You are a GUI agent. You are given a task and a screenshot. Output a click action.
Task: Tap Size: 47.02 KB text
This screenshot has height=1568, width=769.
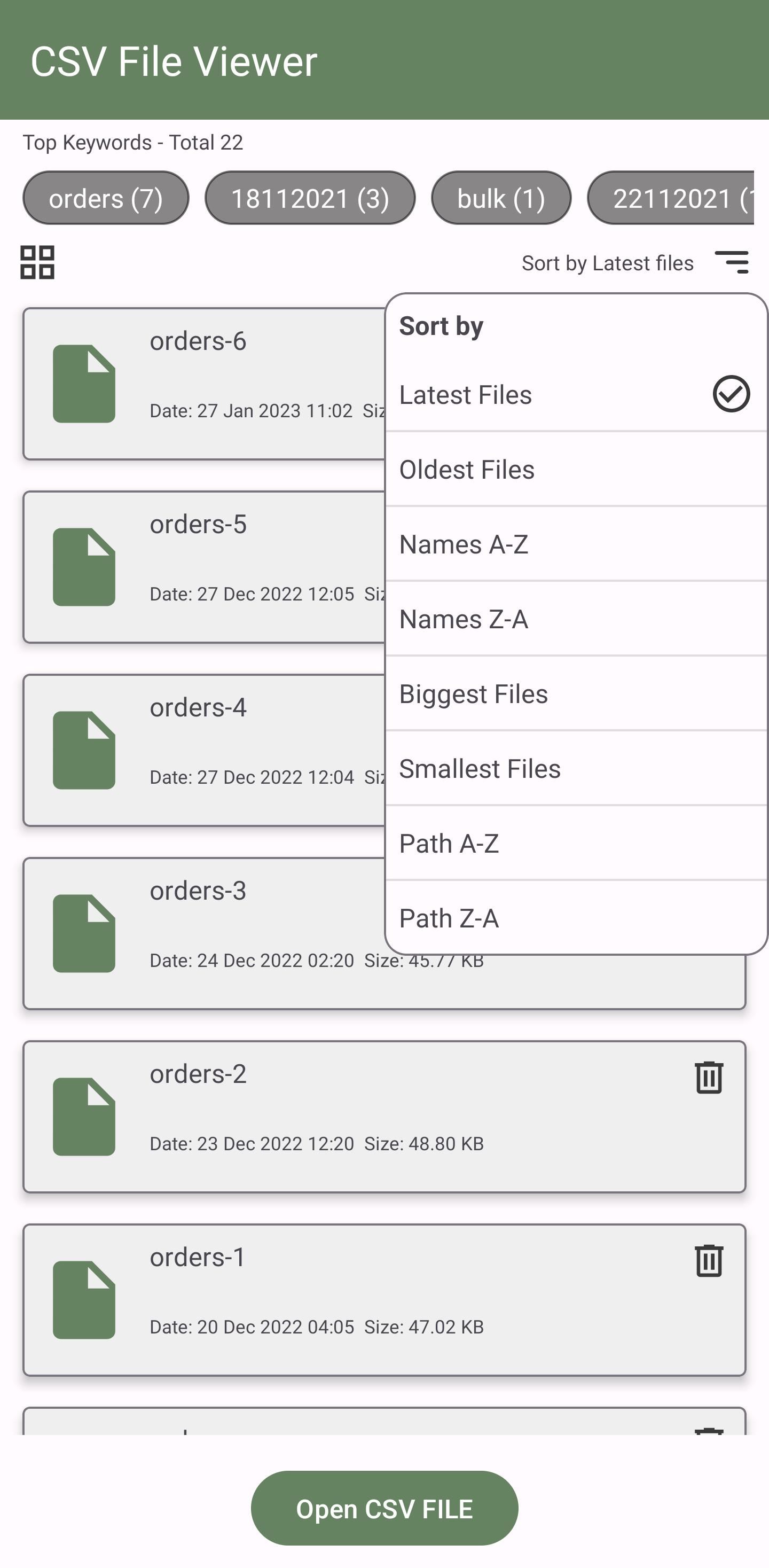(x=424, y=1327)
